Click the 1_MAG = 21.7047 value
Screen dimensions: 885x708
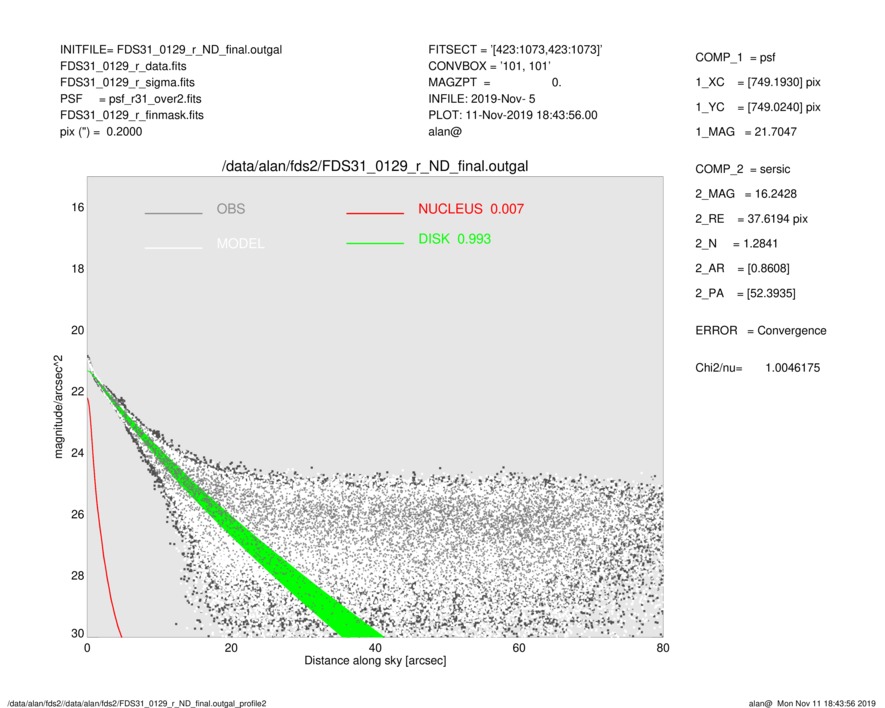pos(746,132)
